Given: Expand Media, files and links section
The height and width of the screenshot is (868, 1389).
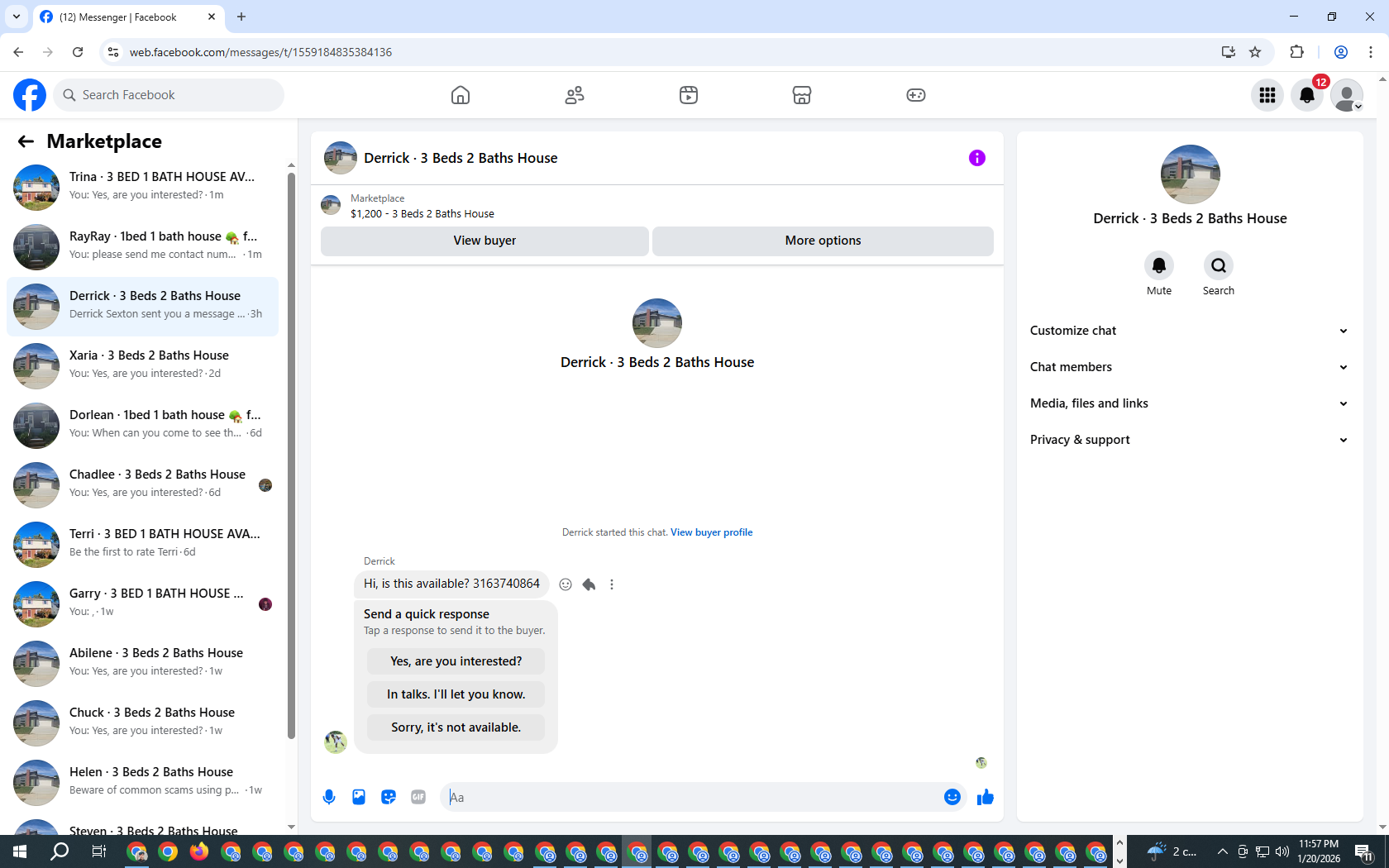Looking at the screenshot, I should point(1190,403).
